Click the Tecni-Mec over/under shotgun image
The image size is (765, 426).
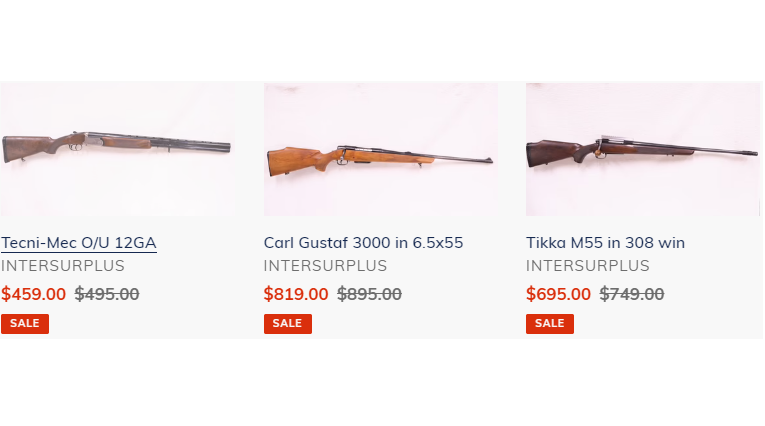(117, 148)
